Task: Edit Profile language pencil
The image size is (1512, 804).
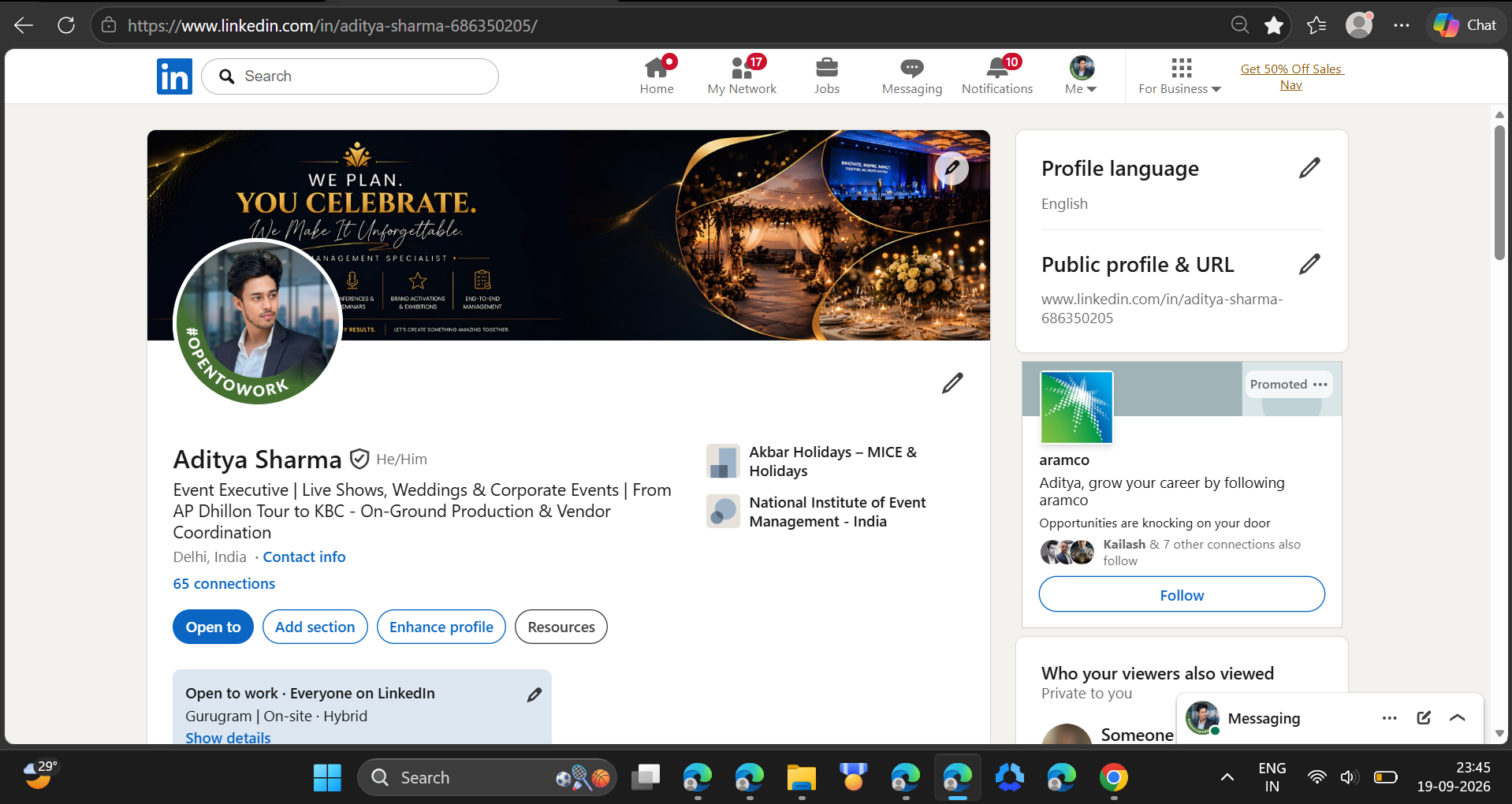Action: click(x=1309, y=168)
